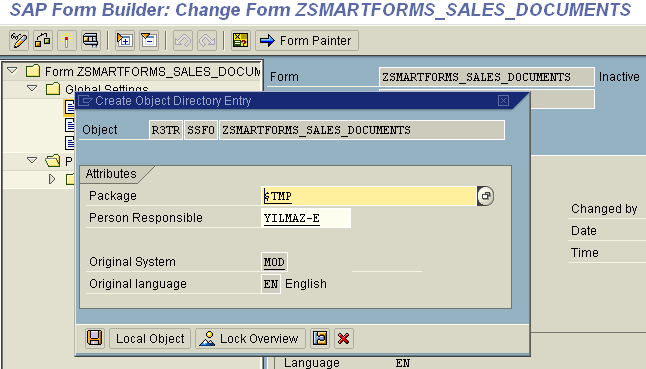The height and width of the screenshot is (369, 646).
Task: Click the SSFO object type field
Action: point(201,130)
